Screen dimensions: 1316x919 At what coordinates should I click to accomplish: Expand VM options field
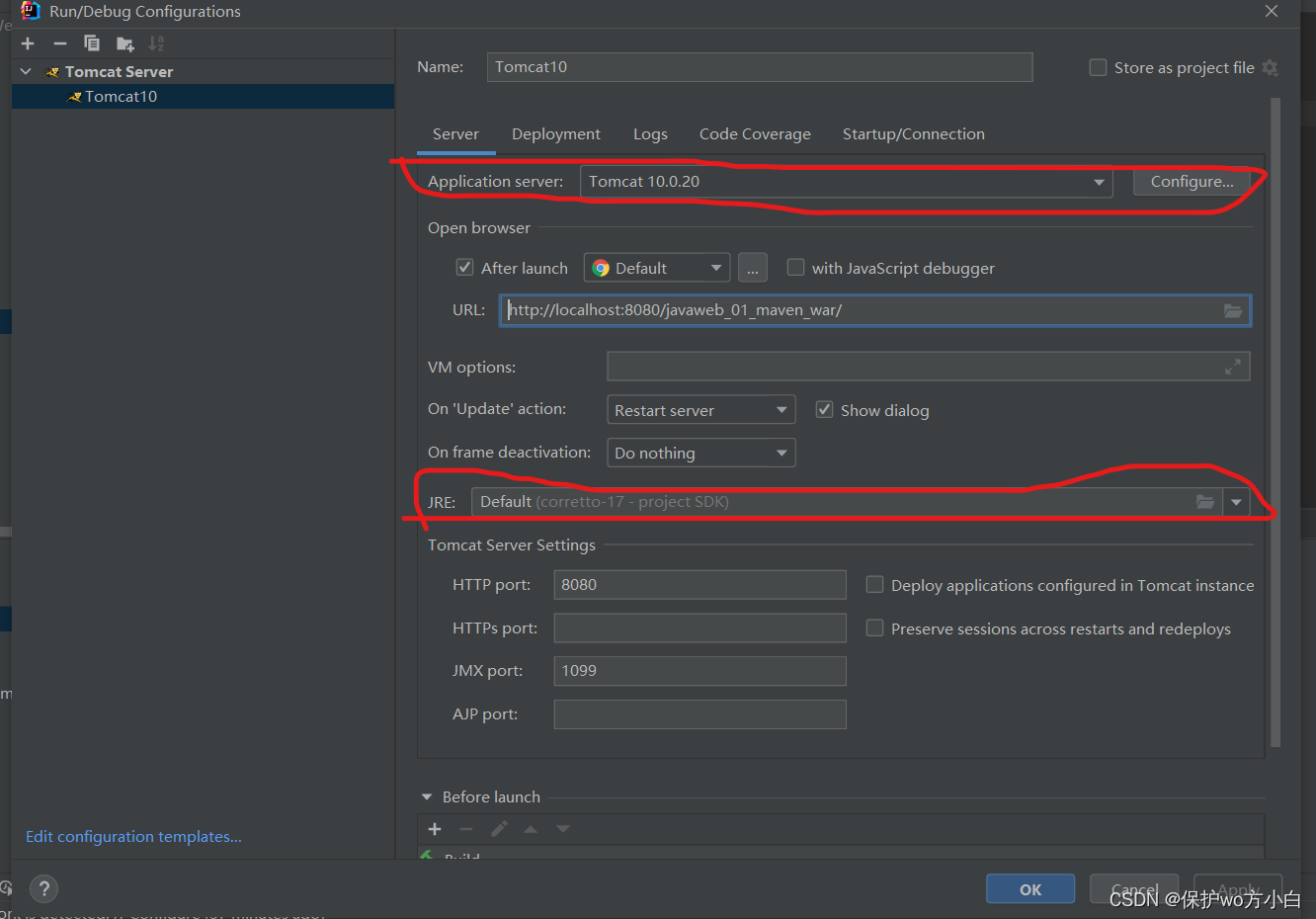(1233, 367)
